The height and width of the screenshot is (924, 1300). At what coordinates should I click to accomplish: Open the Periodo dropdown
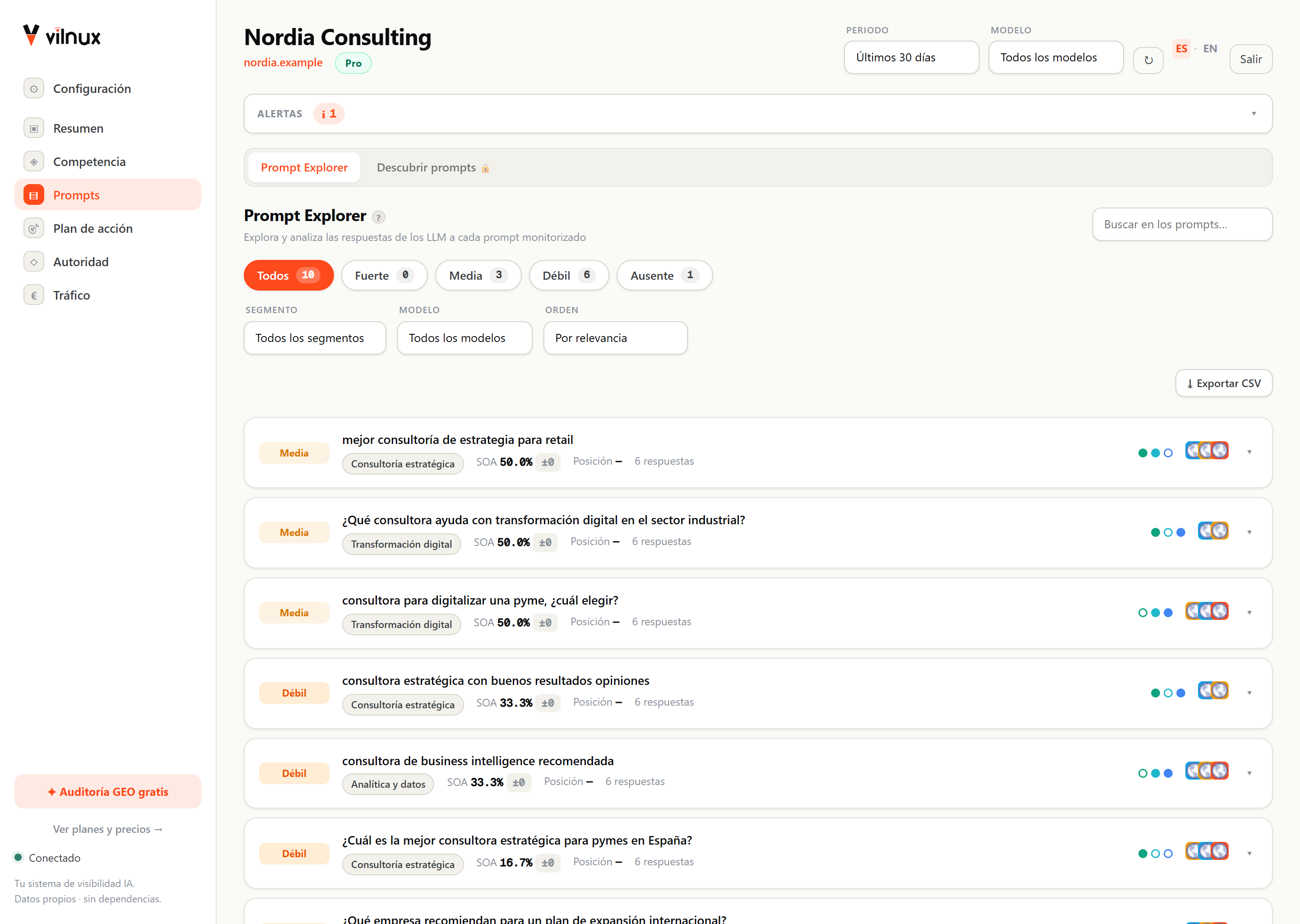point(911,57)
